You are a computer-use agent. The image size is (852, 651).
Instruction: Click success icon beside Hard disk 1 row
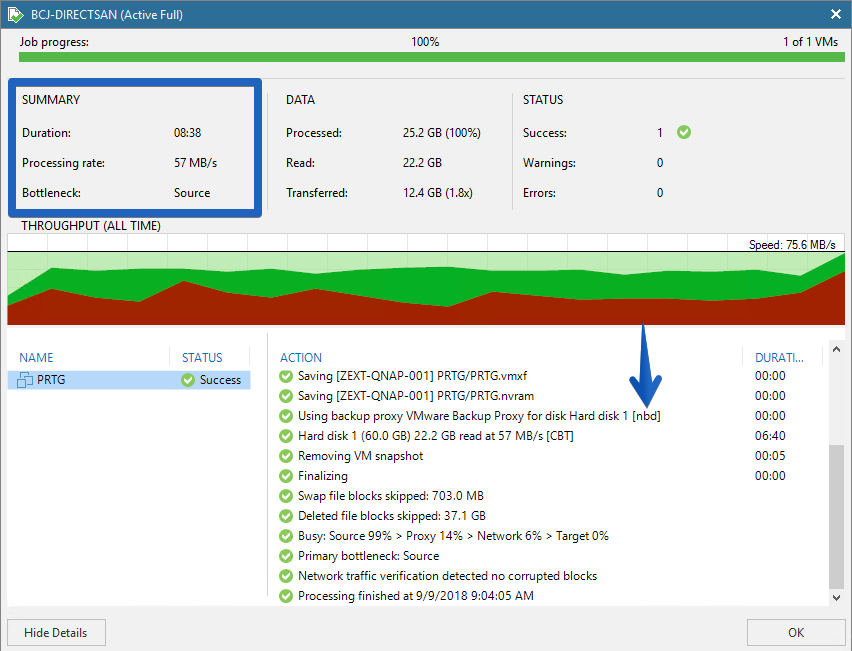[286, 436]
